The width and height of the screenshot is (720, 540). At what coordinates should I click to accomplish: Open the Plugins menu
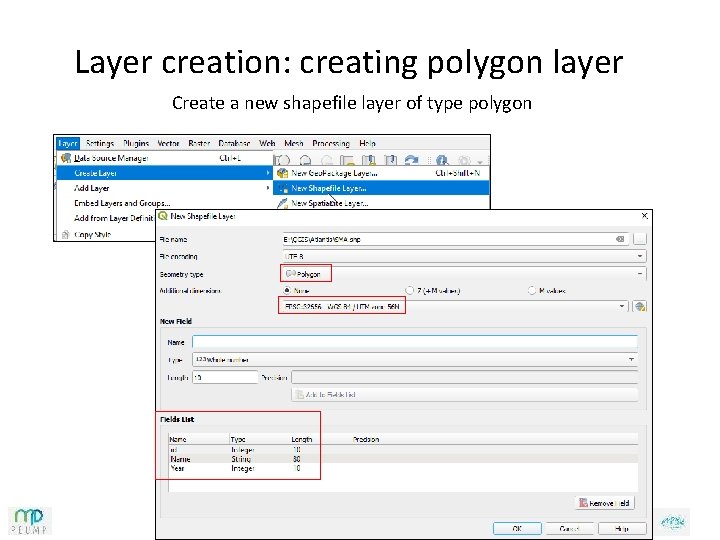pyautogui.click(x=136, y=143)
